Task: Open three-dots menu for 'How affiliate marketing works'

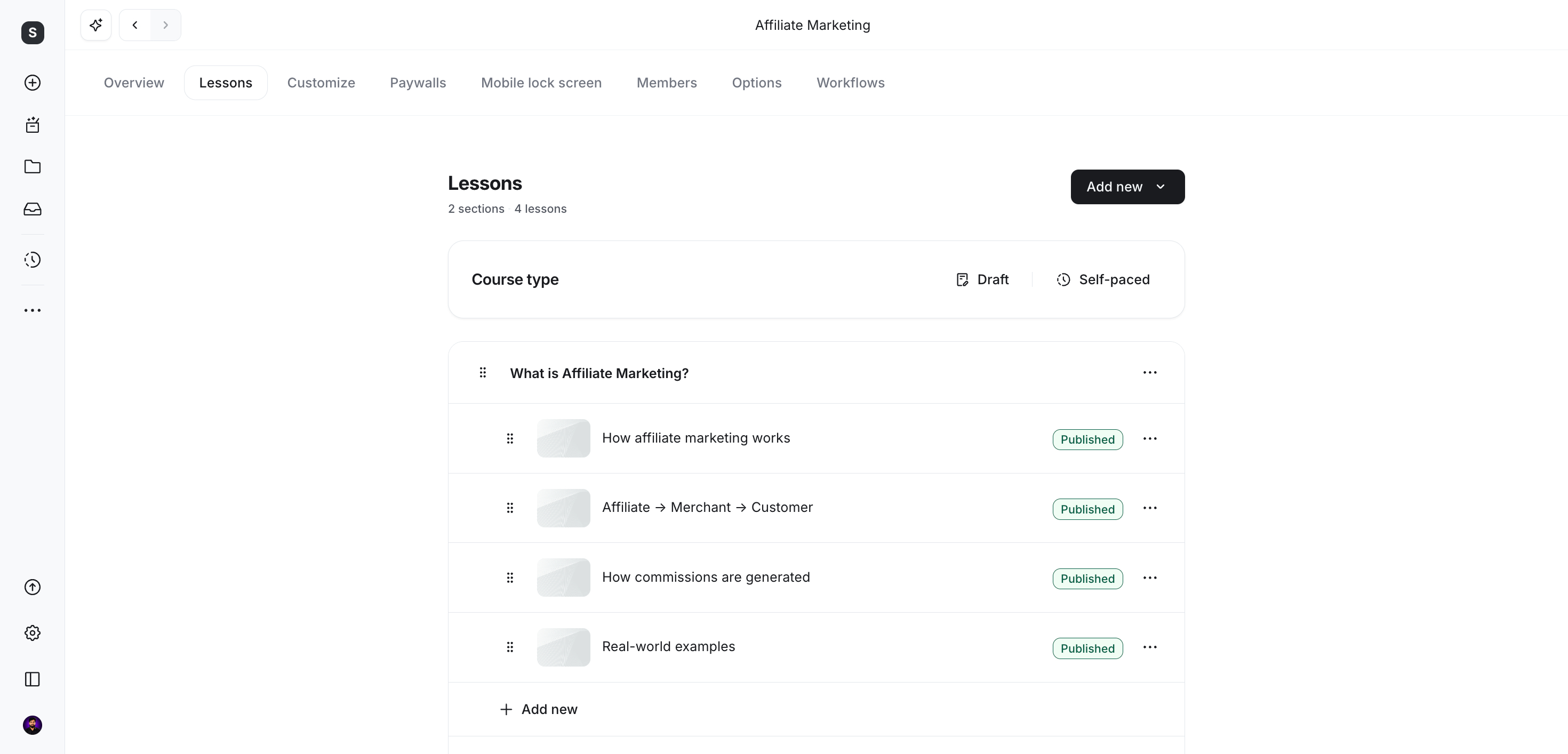Action: [1150, 439]
